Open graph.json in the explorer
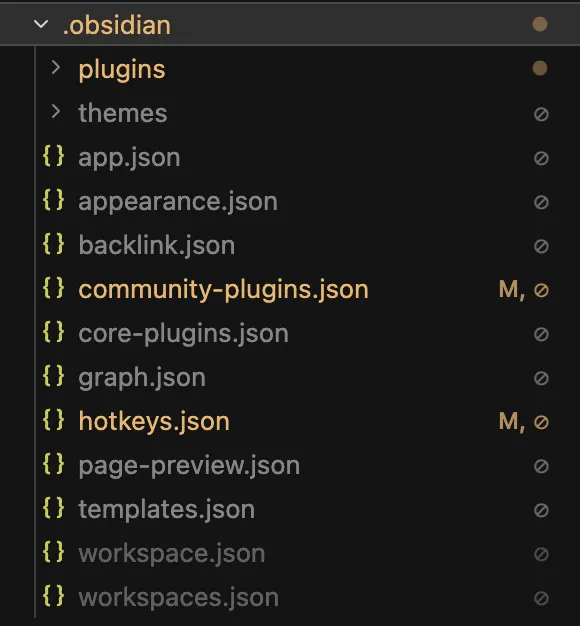580x626 pixels. tap(142, 378)
